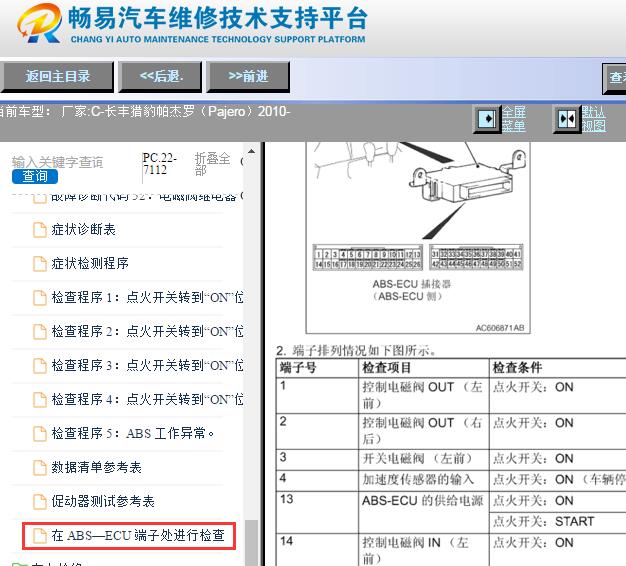
Task: Click the tree panel scroll-up arrow
Action: coord(251,151)
